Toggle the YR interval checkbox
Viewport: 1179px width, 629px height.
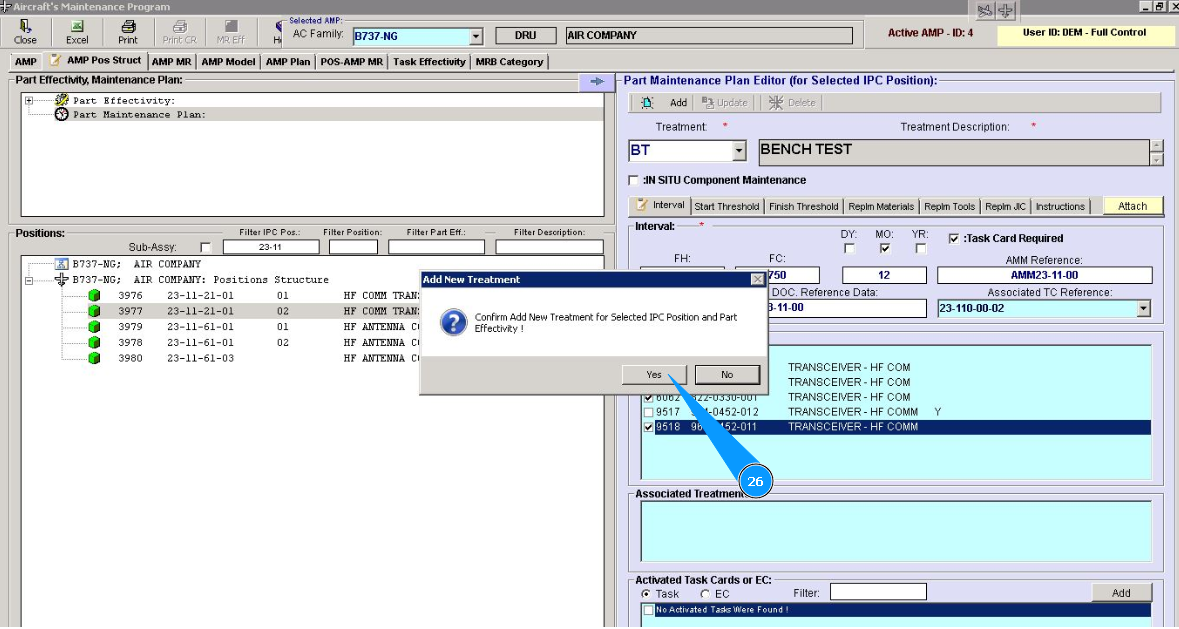click(x=920, y=248)
